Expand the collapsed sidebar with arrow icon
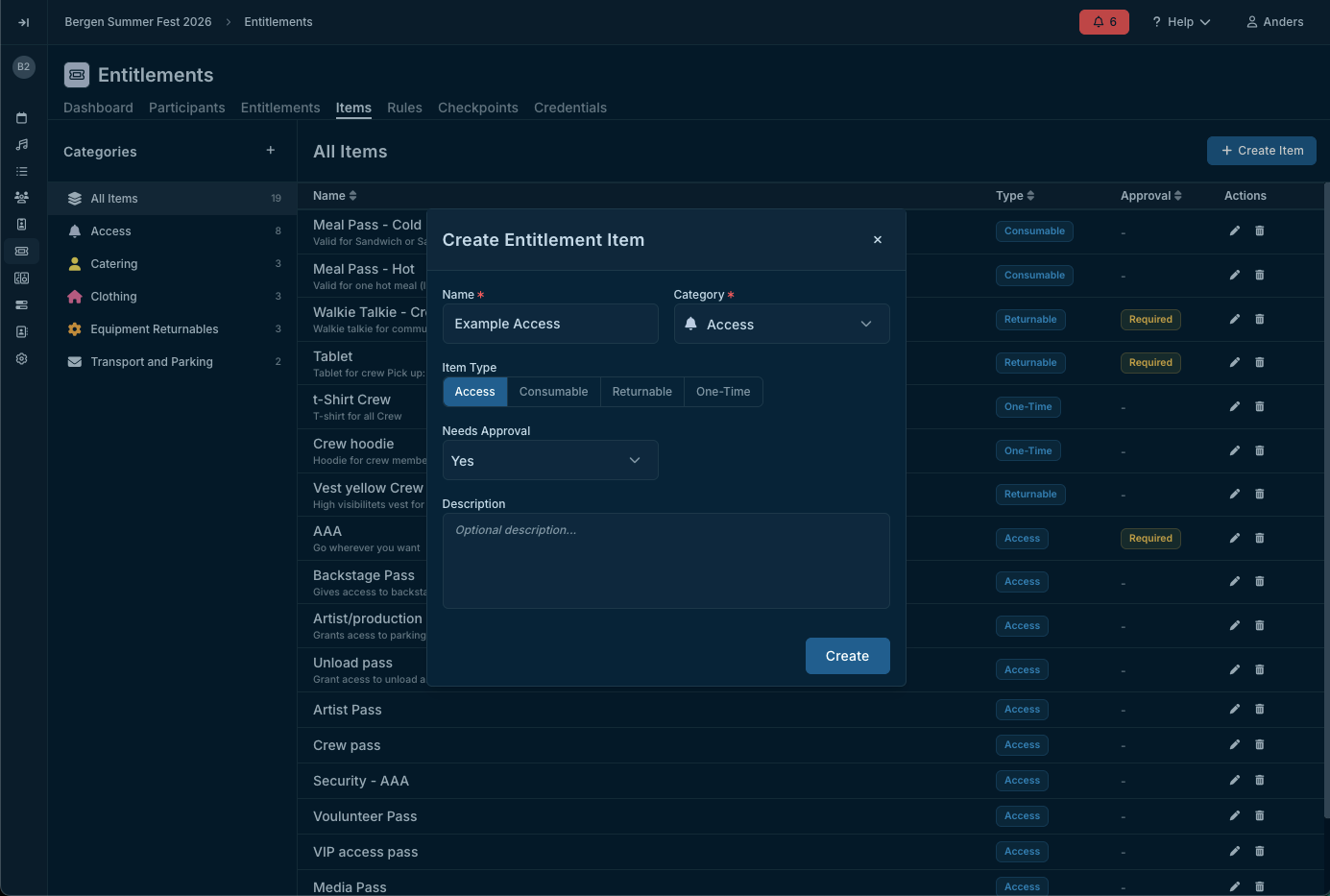1330x896 pixels. point(23,22)
